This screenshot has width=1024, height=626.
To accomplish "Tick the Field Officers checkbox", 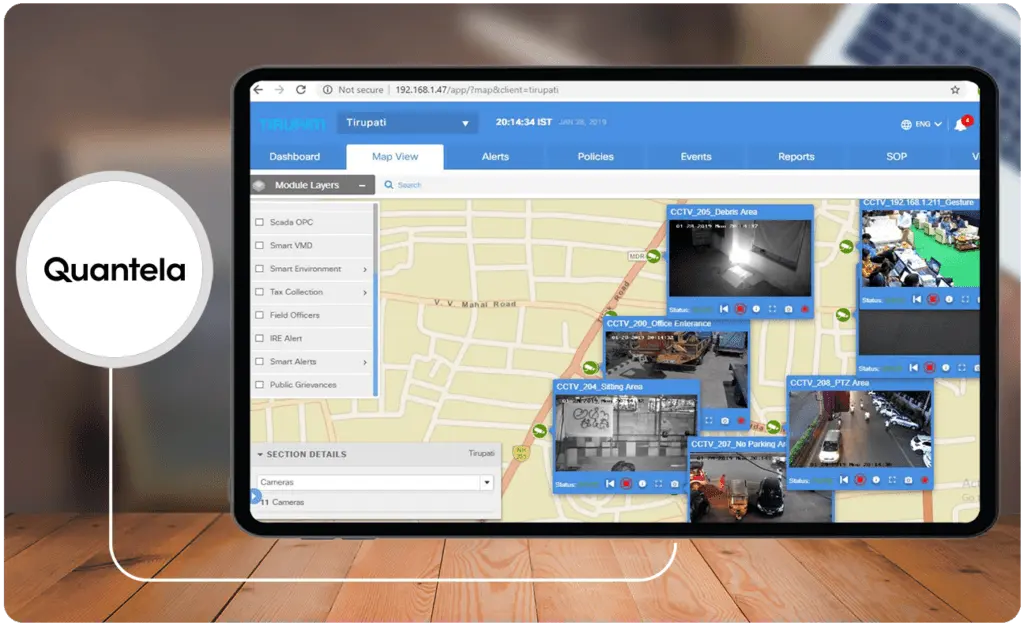I will pyautogui.click(x=259, y=315).
